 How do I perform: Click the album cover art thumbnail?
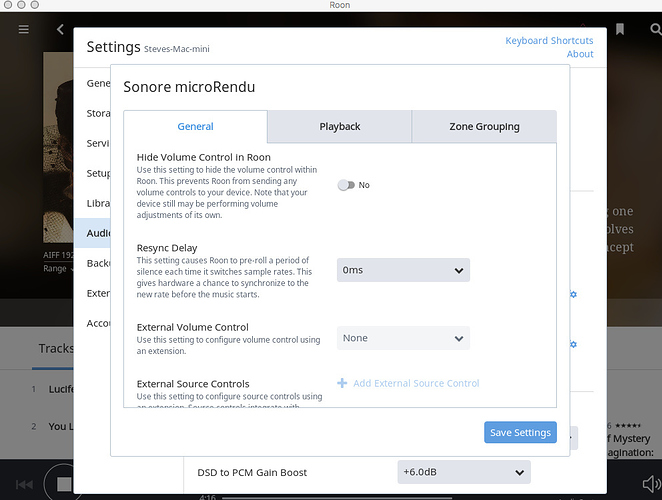coord(58,147)
